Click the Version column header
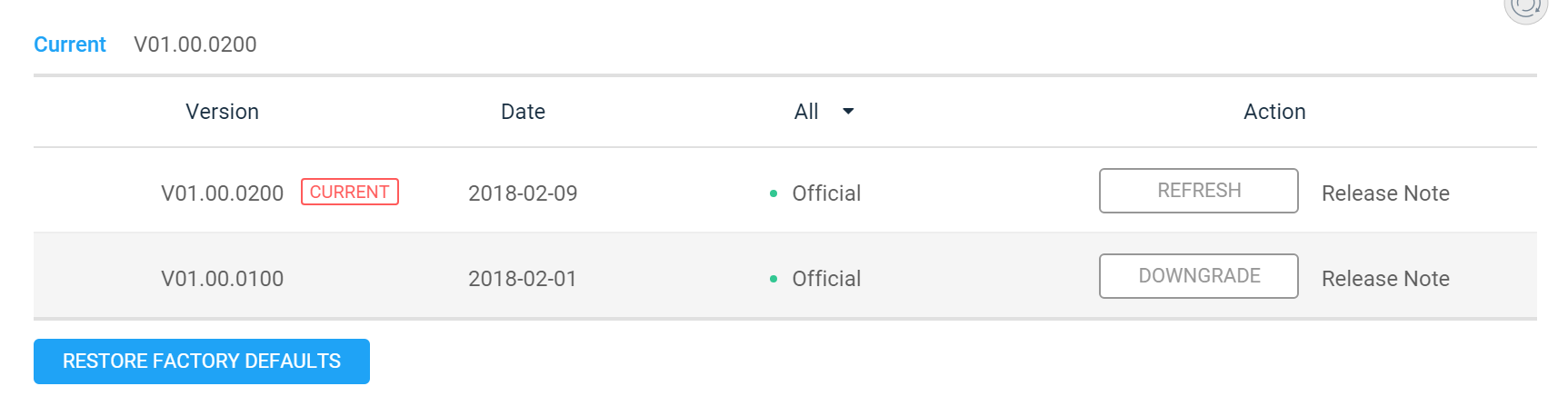The width and height of the screenshot is (1568, 406). tap(223, 112)
